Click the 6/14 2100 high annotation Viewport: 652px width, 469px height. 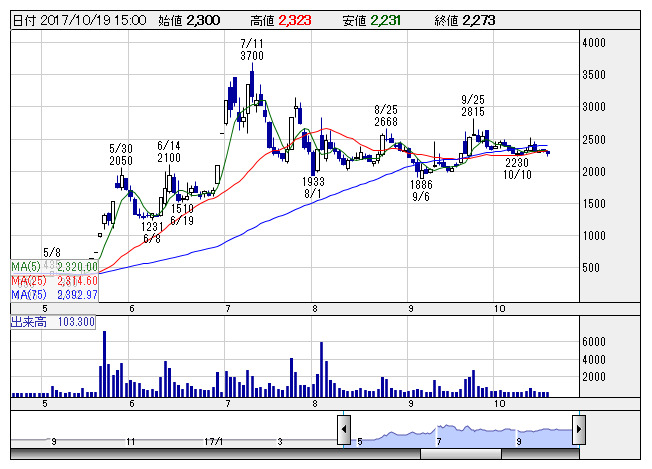click(x=169, y=152)
